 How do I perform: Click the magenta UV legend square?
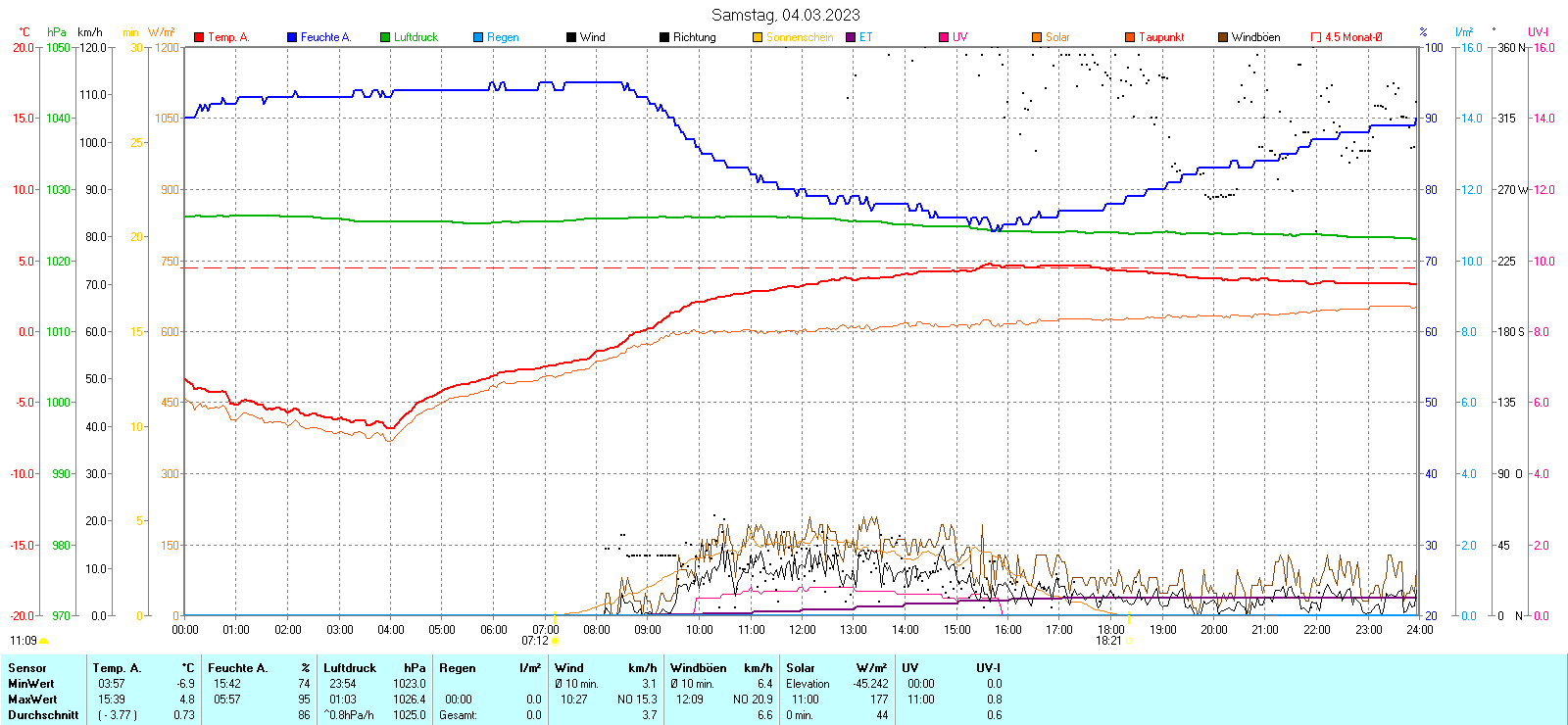tap(944, 37)
